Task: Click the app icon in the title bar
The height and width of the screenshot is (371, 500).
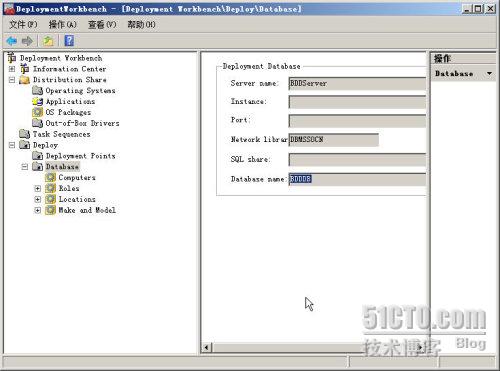Action: tap(9, 9)
